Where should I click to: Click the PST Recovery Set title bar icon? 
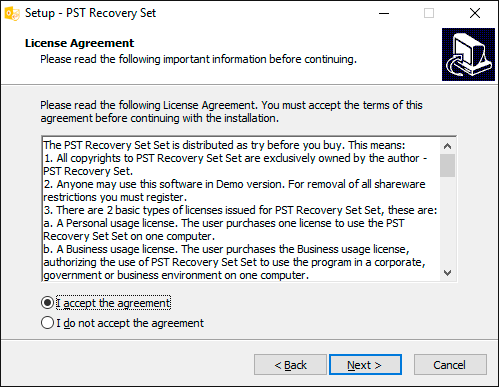tap(12, 13)
